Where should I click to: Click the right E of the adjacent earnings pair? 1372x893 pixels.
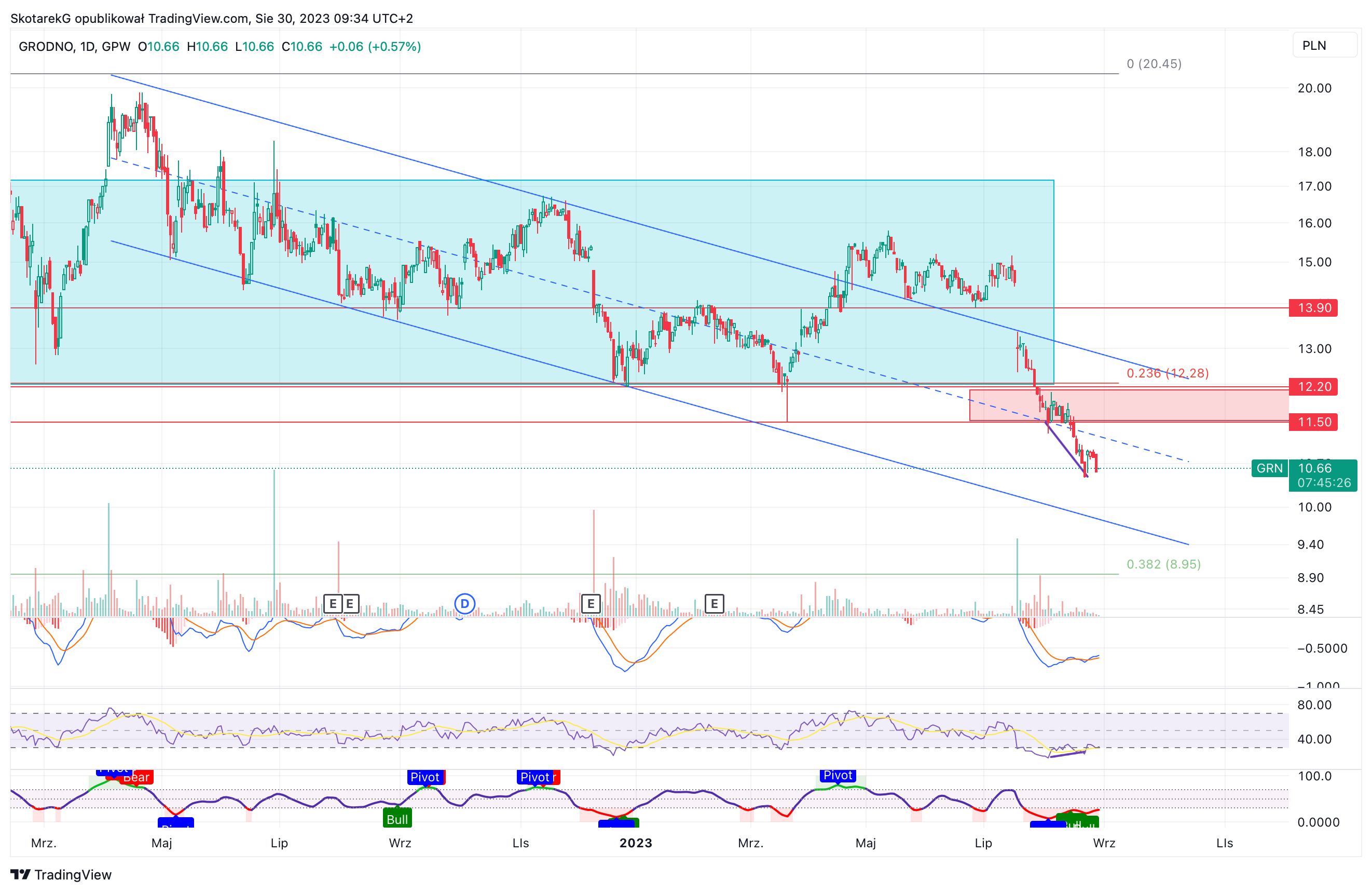pyautogui.click(x=350, y=603)
